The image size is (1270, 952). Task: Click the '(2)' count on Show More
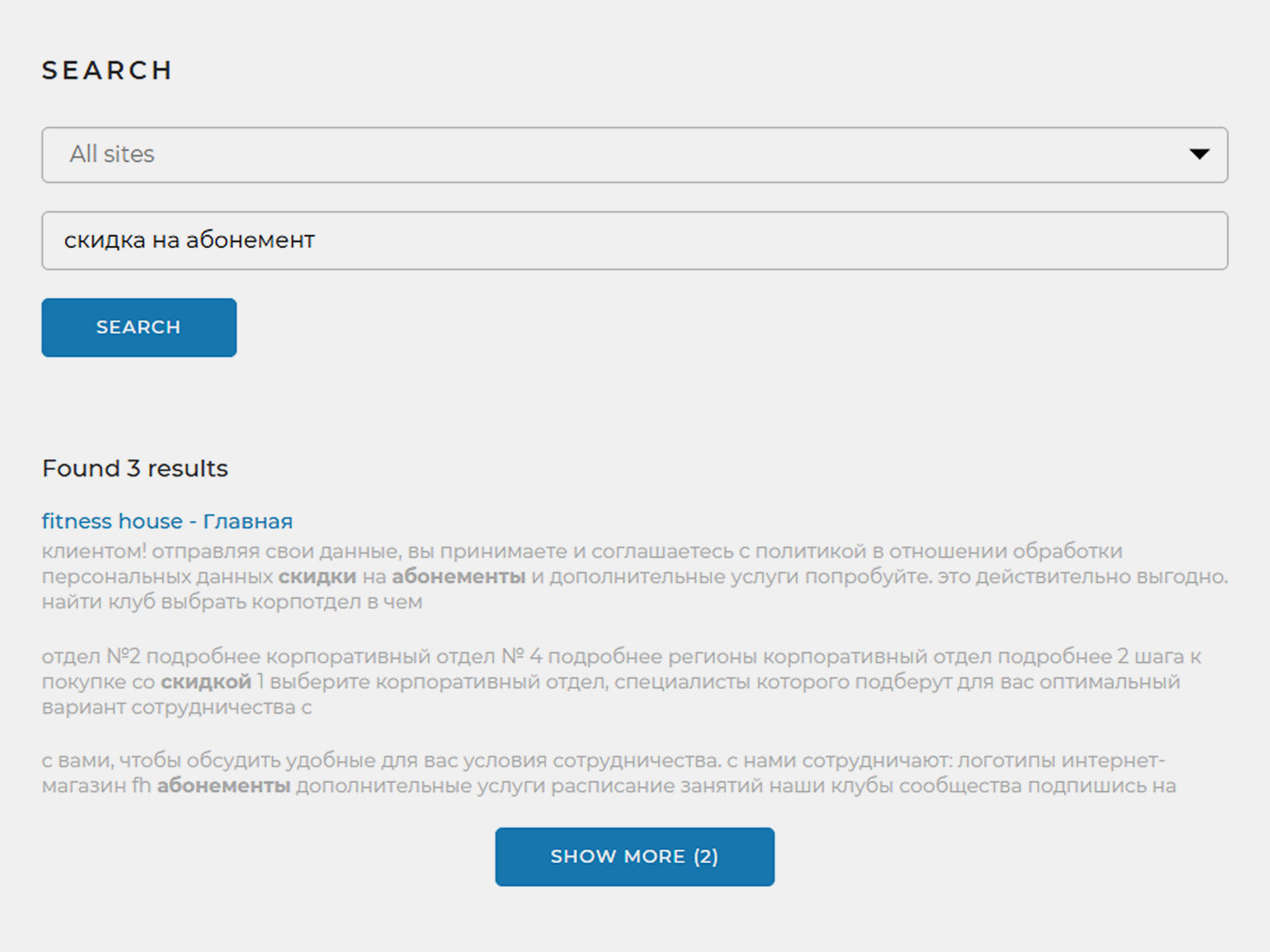point(706,856)
